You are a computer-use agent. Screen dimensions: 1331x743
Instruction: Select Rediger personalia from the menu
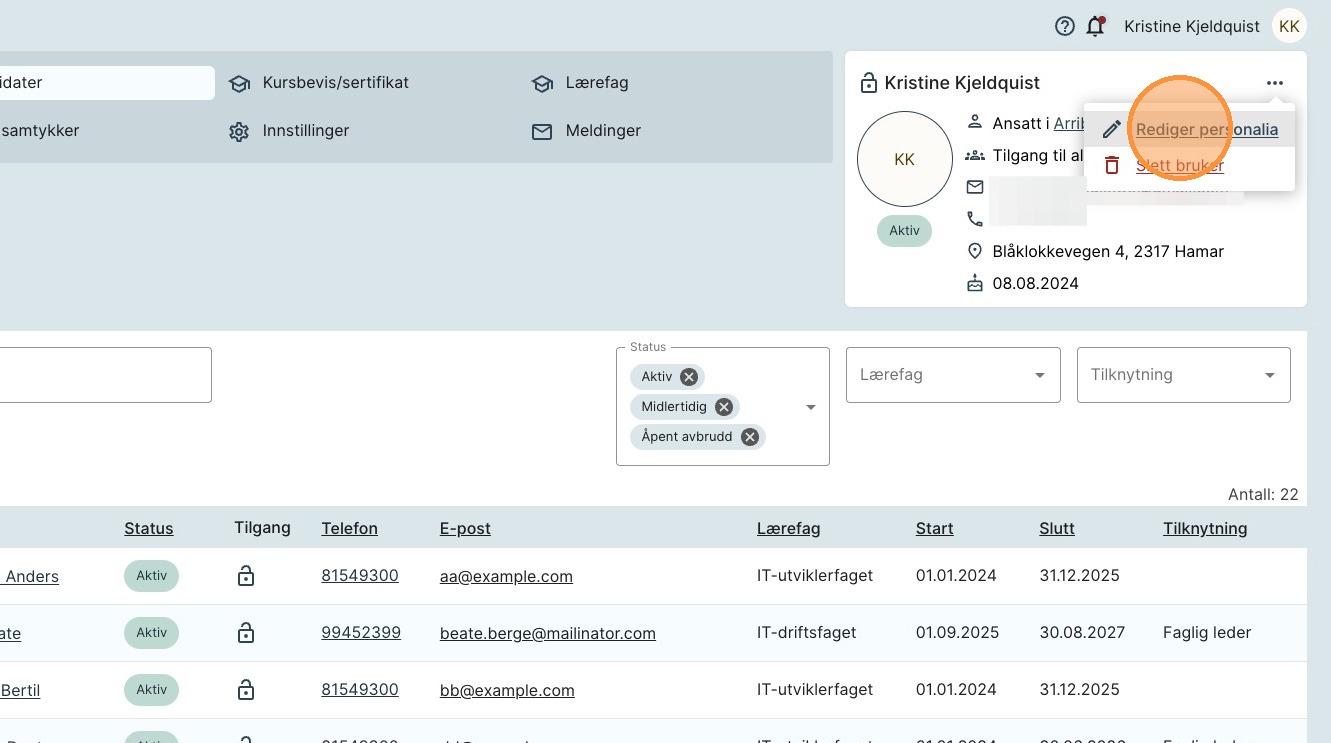tap(1206, 130)
